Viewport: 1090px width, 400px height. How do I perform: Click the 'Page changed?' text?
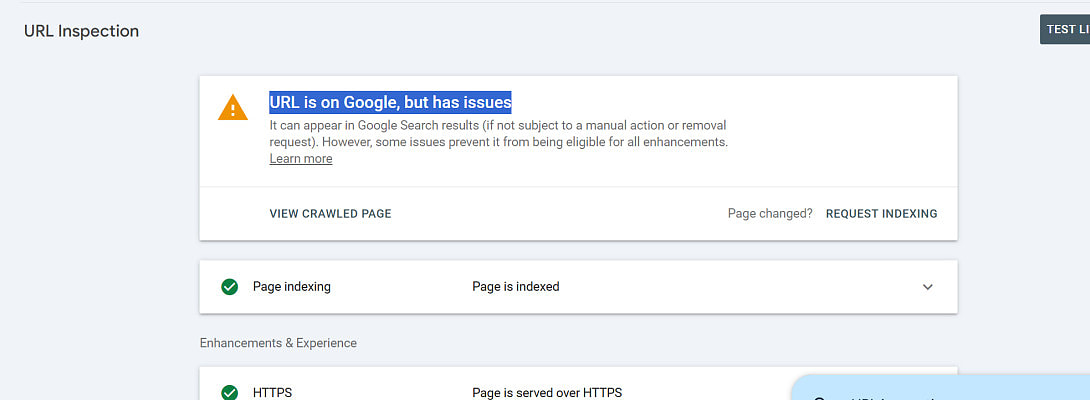(x=769, y=214)
